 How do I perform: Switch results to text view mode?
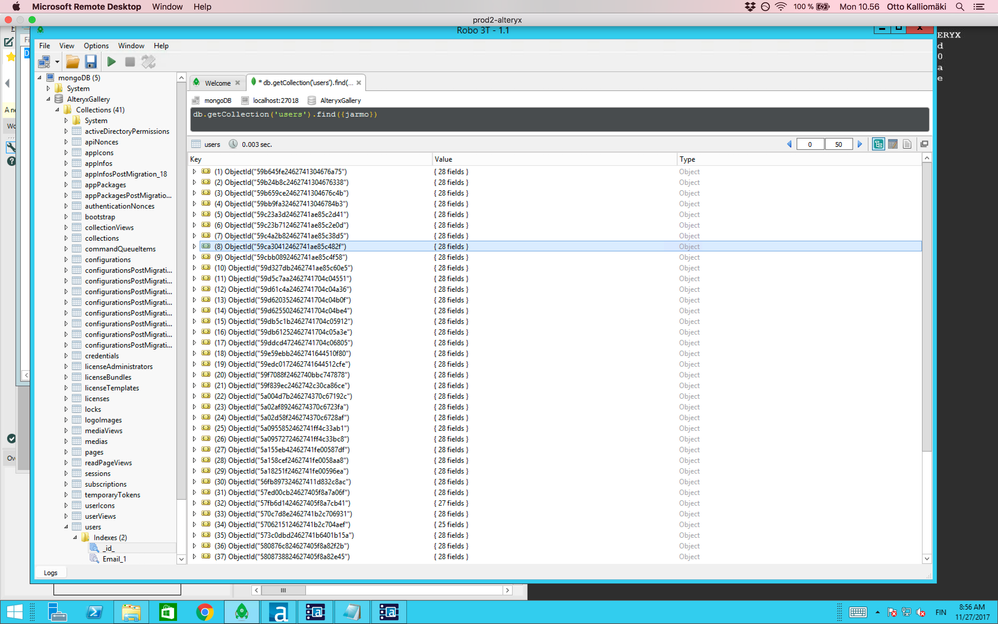pyautogui.click(x=906, y=145)
